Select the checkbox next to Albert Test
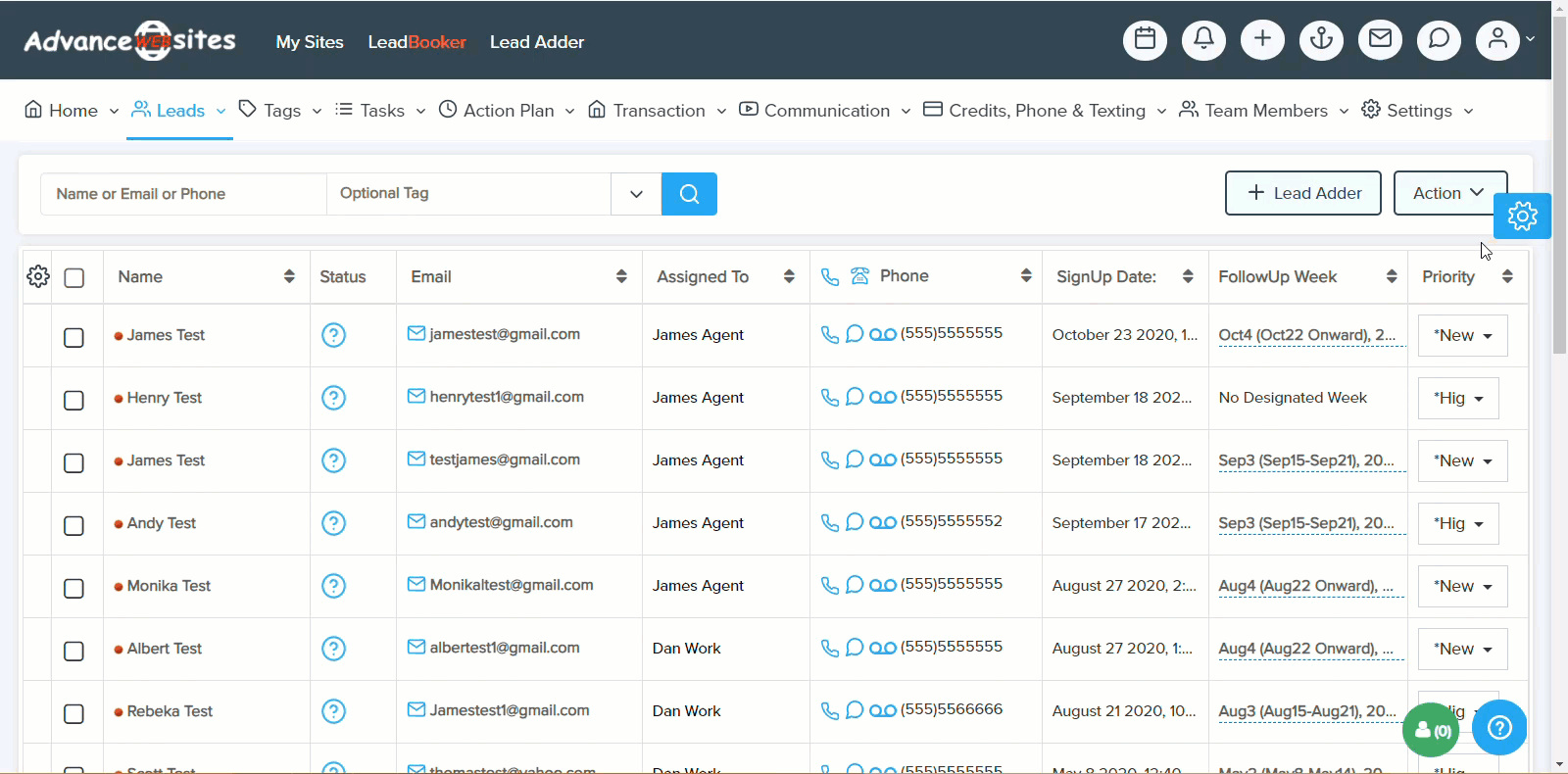Image resolution: width=1568 pixels, height=774 pixels. [x=73, y=651]
